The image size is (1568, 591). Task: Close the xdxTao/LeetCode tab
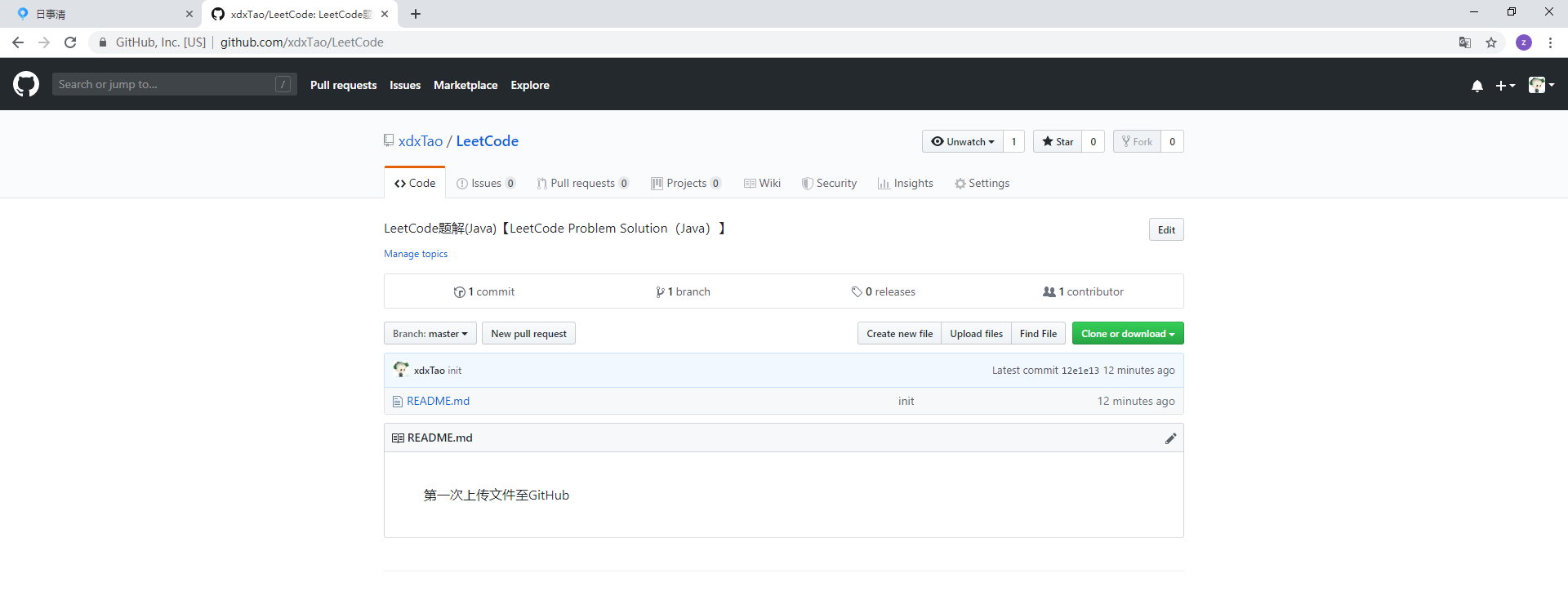(385, 14)
